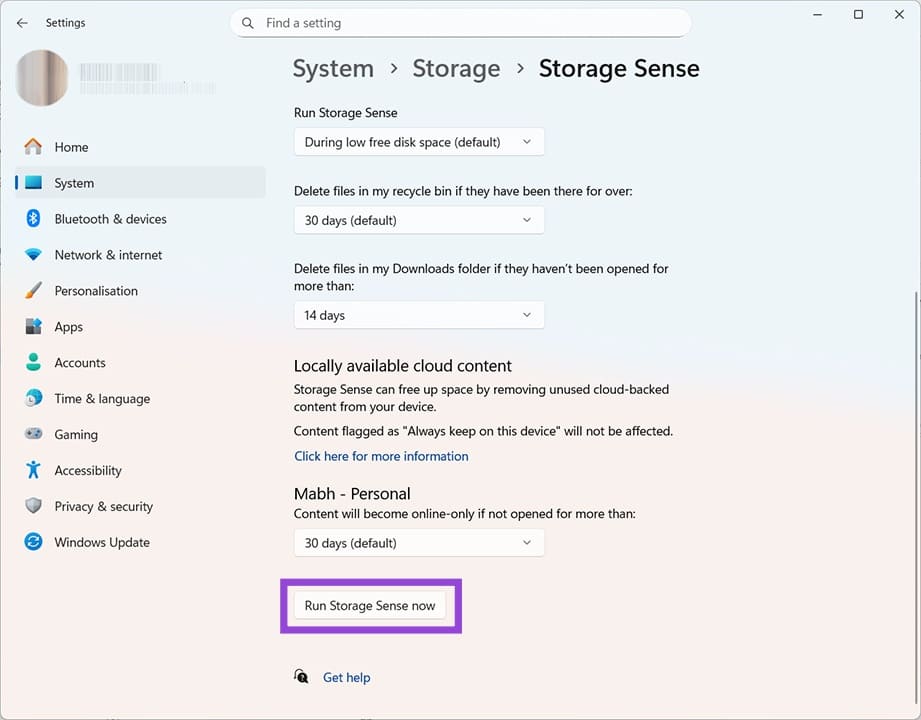Open Accessibility settings
Viewport: 921px width, 720px height.
87,470
